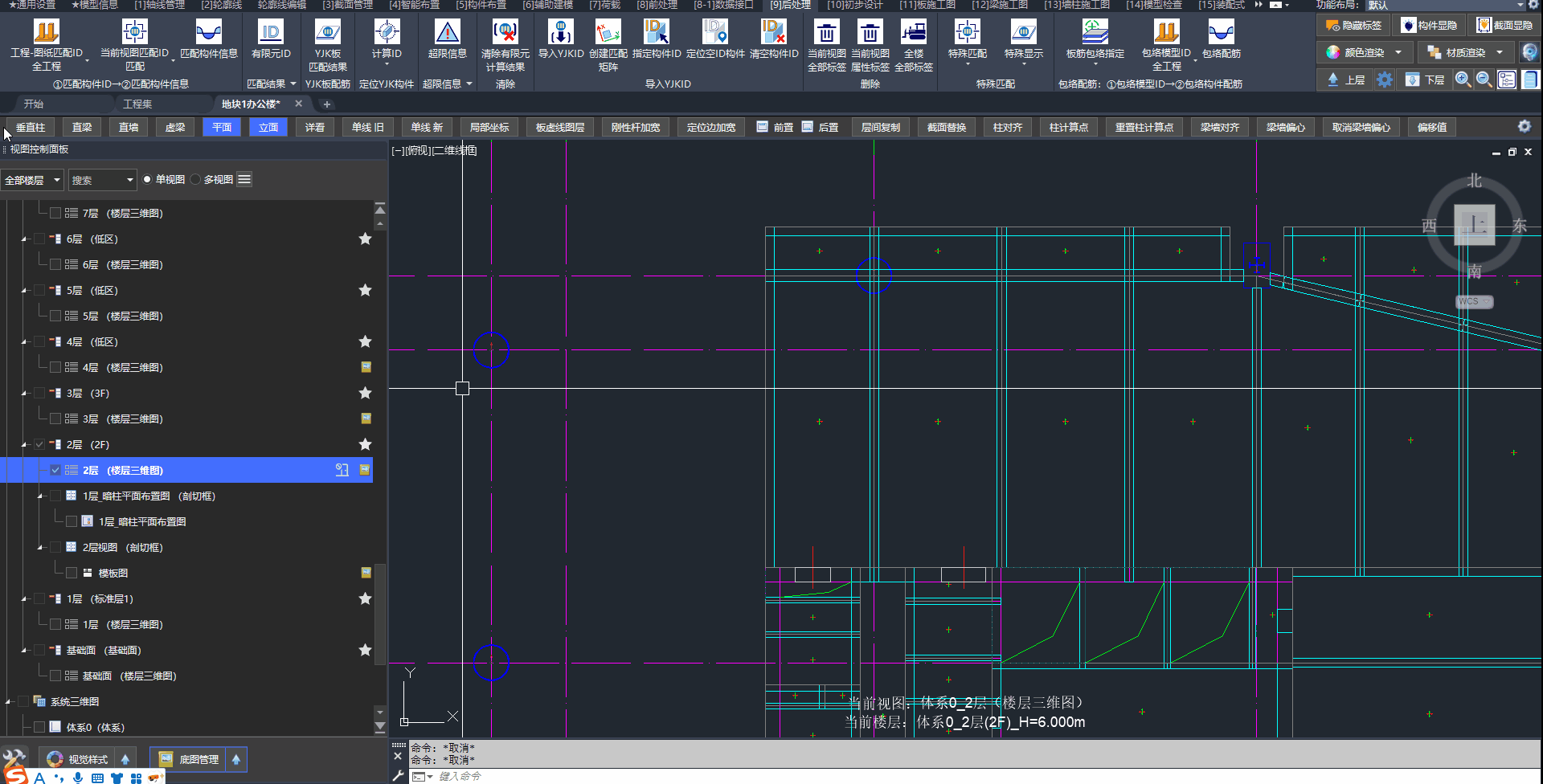Viewport: 1543px width, 784px height.
Task: Click the star icon beside 6层 (低区)
Action: coord(365,239)
